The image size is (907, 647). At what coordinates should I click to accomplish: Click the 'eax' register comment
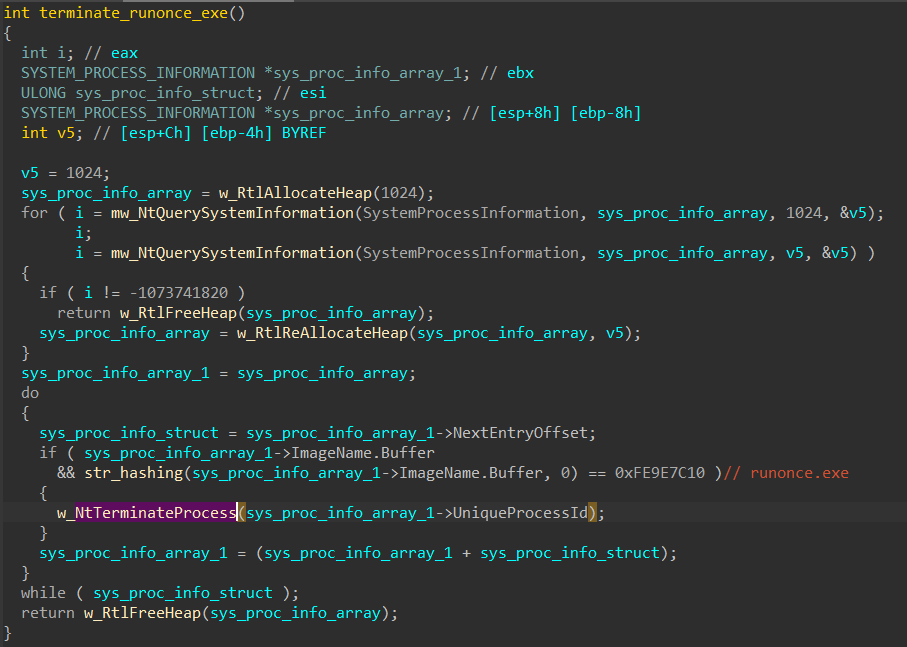click(124, 53)
